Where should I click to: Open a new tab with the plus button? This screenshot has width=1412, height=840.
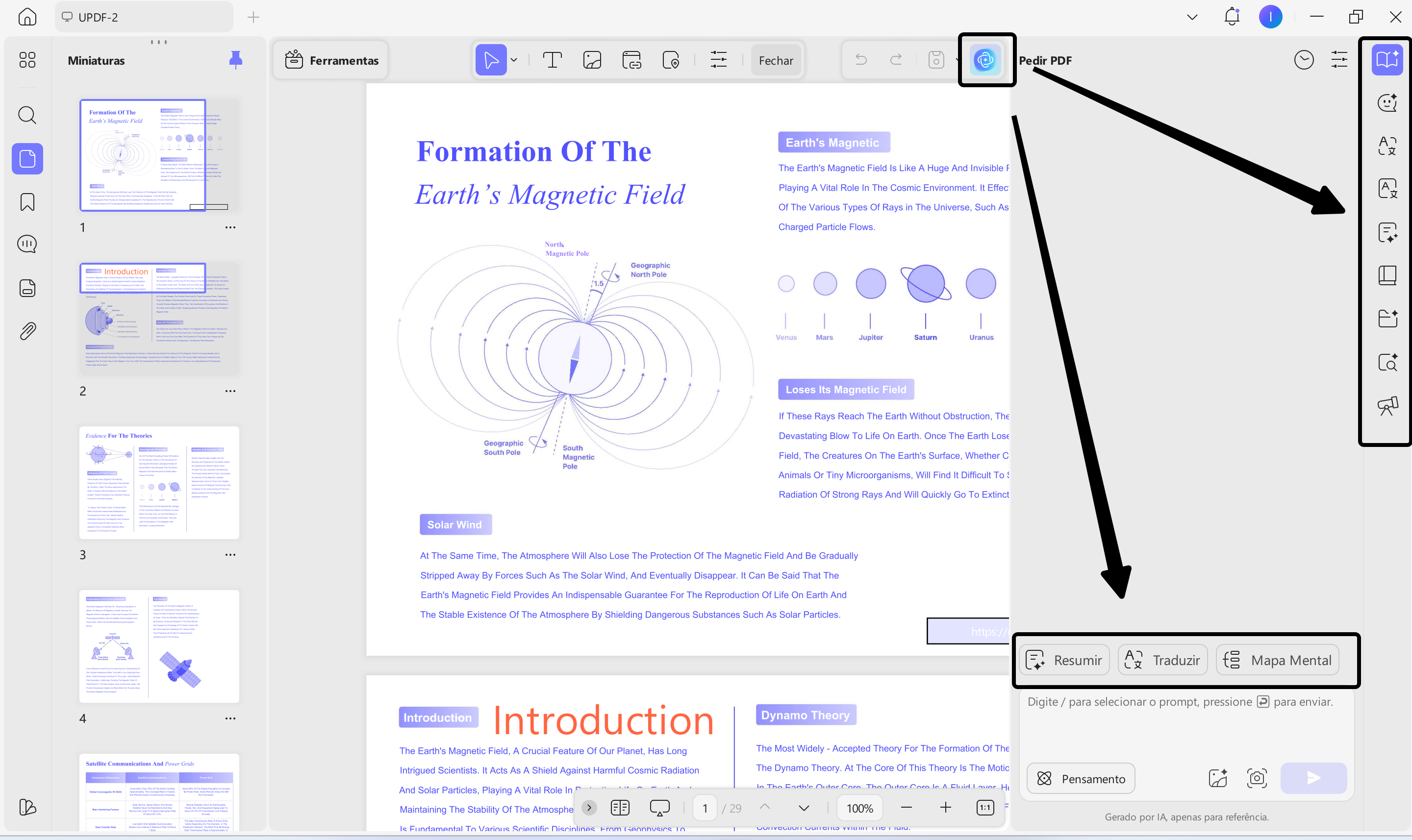click(x=253, y=17)
